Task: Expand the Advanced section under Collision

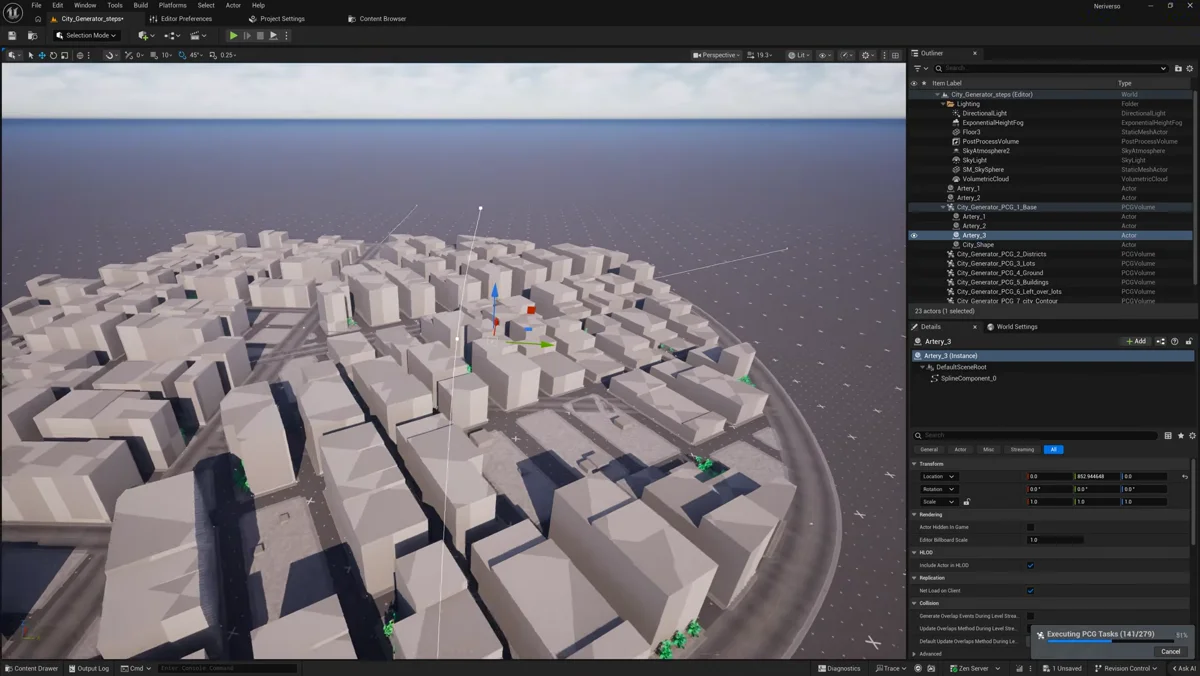Action: click(914, 653)
